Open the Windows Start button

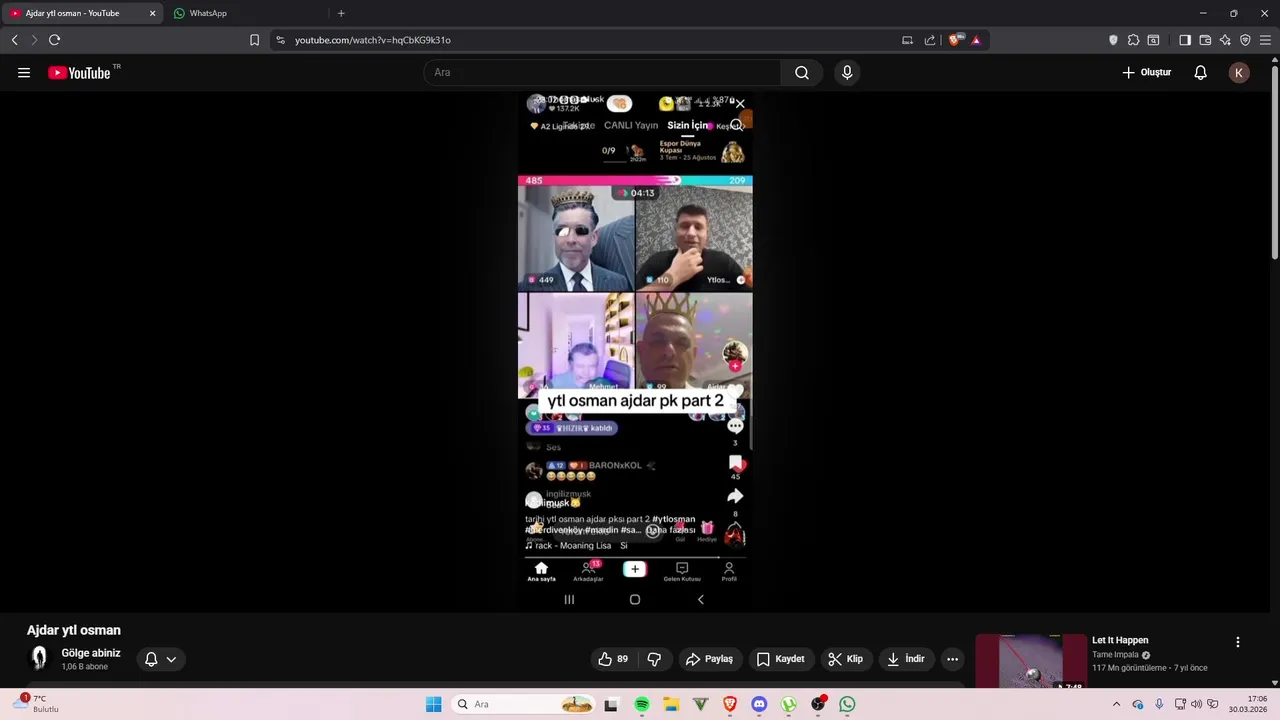point(433,704)
